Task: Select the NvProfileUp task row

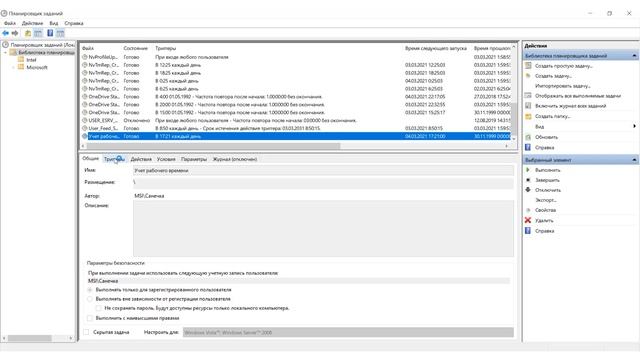Action: pyautogui.click(x=296, y=57)
